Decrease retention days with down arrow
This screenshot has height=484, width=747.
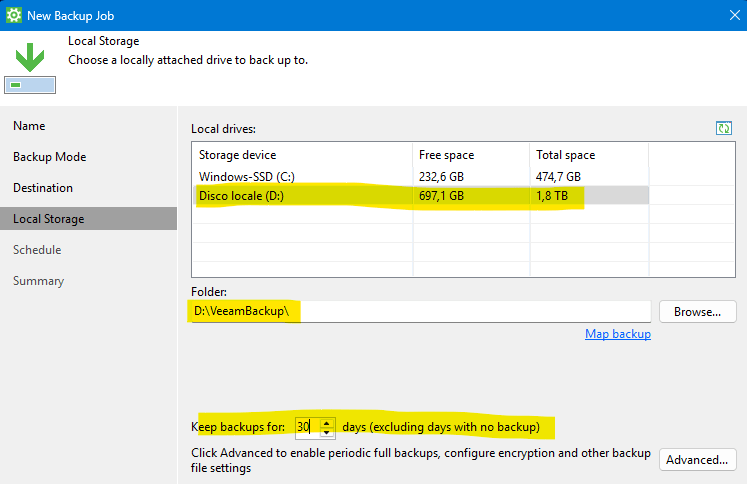point(327,433)
